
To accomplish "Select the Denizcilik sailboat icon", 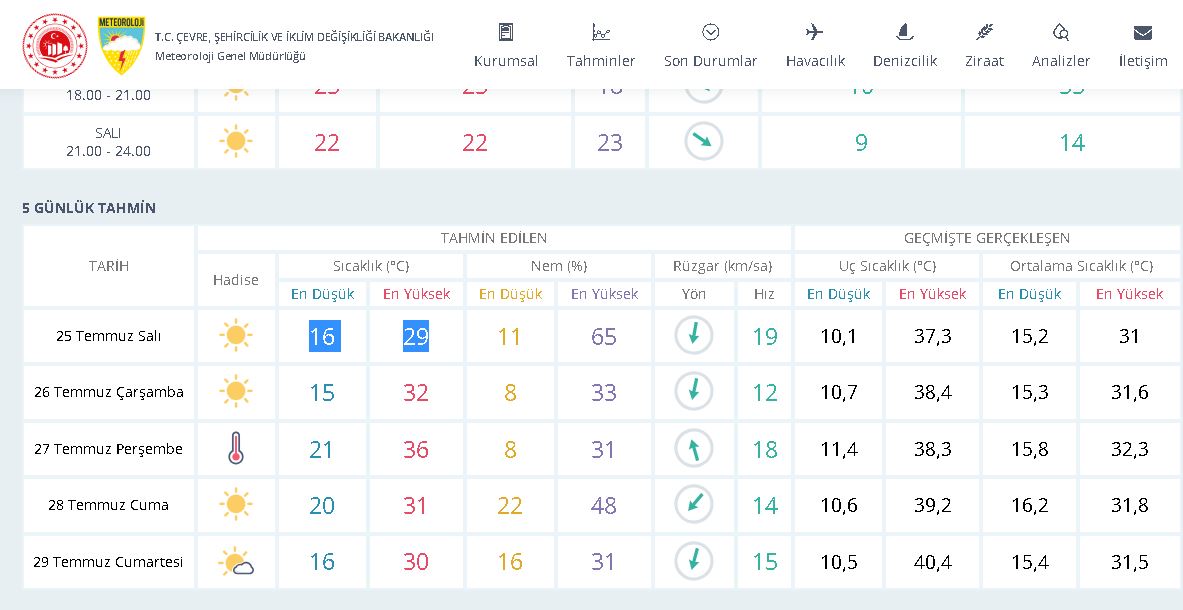I will point(905,32).
